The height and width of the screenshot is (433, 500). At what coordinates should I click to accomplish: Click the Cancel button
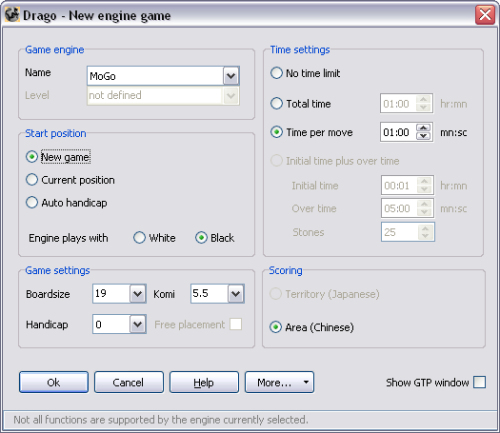click(x=129, y=382)
